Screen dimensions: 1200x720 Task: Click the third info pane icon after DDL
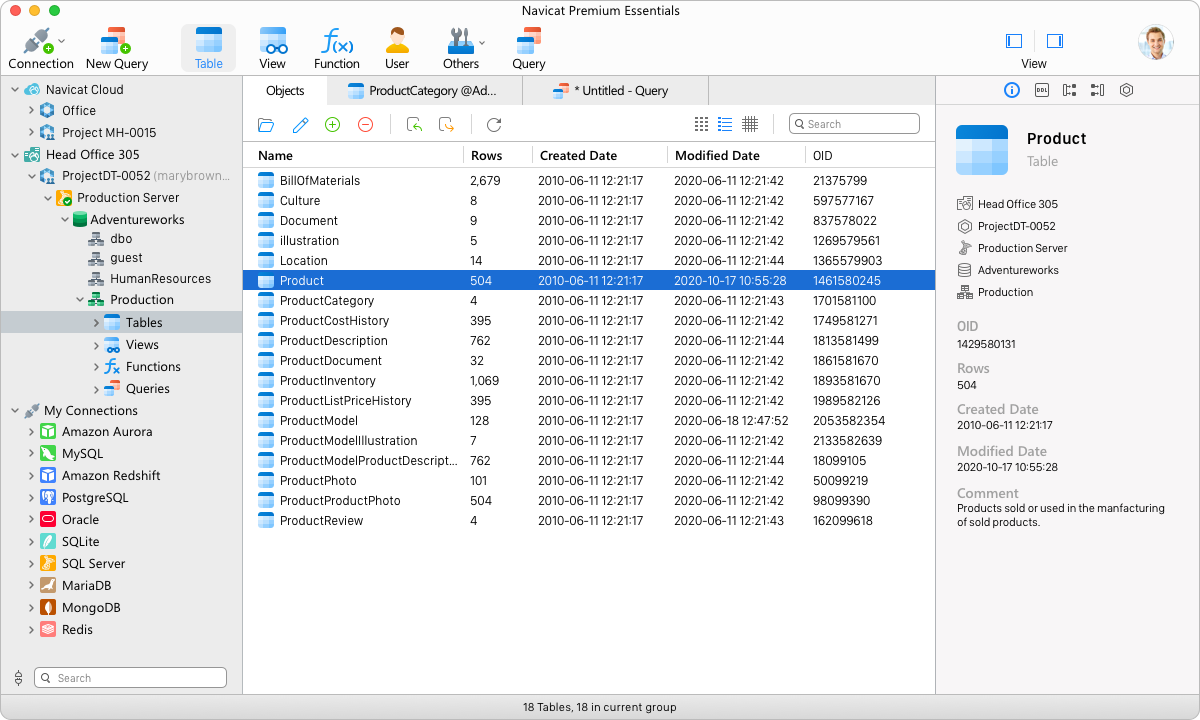click(1070, 90)
